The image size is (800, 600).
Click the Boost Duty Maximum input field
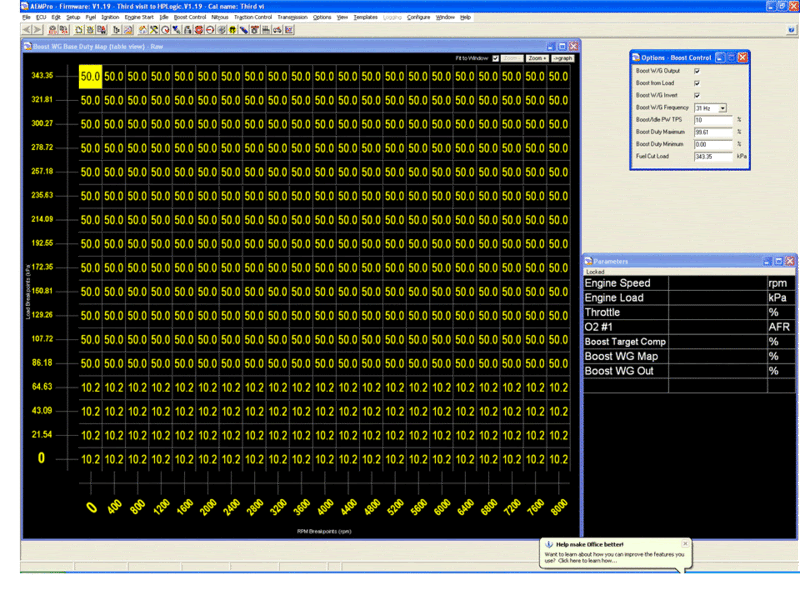[x=713, y=132]
